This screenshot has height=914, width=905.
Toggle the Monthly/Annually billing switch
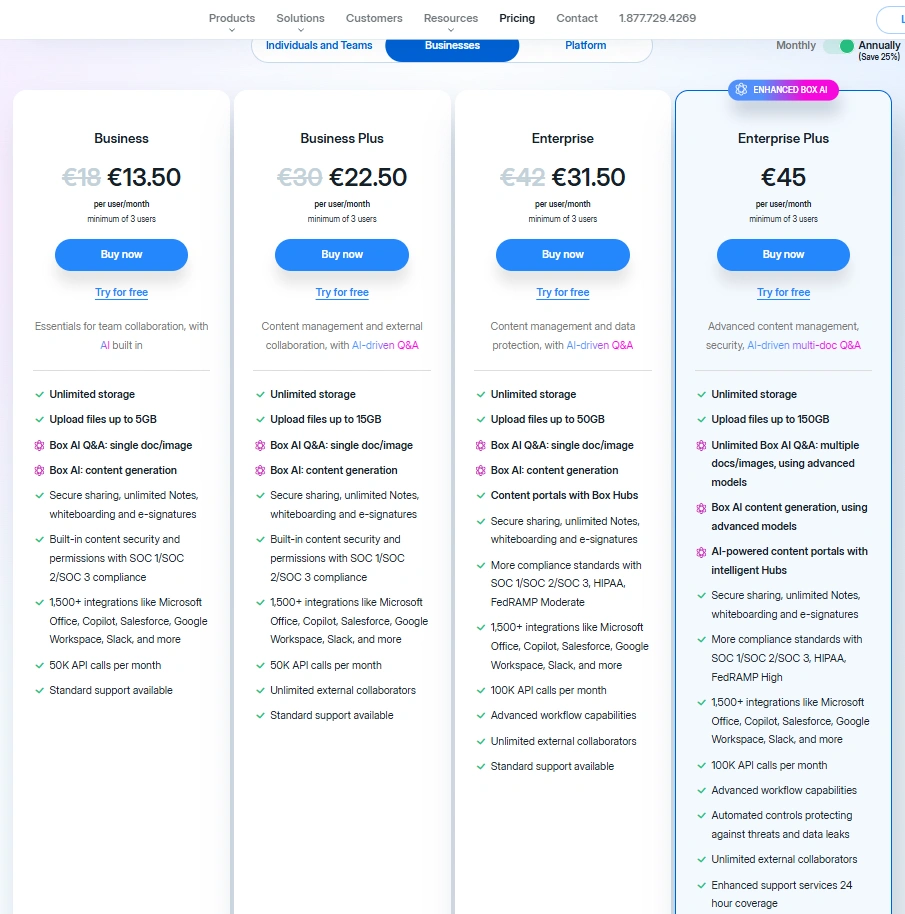tap(839, 45)
